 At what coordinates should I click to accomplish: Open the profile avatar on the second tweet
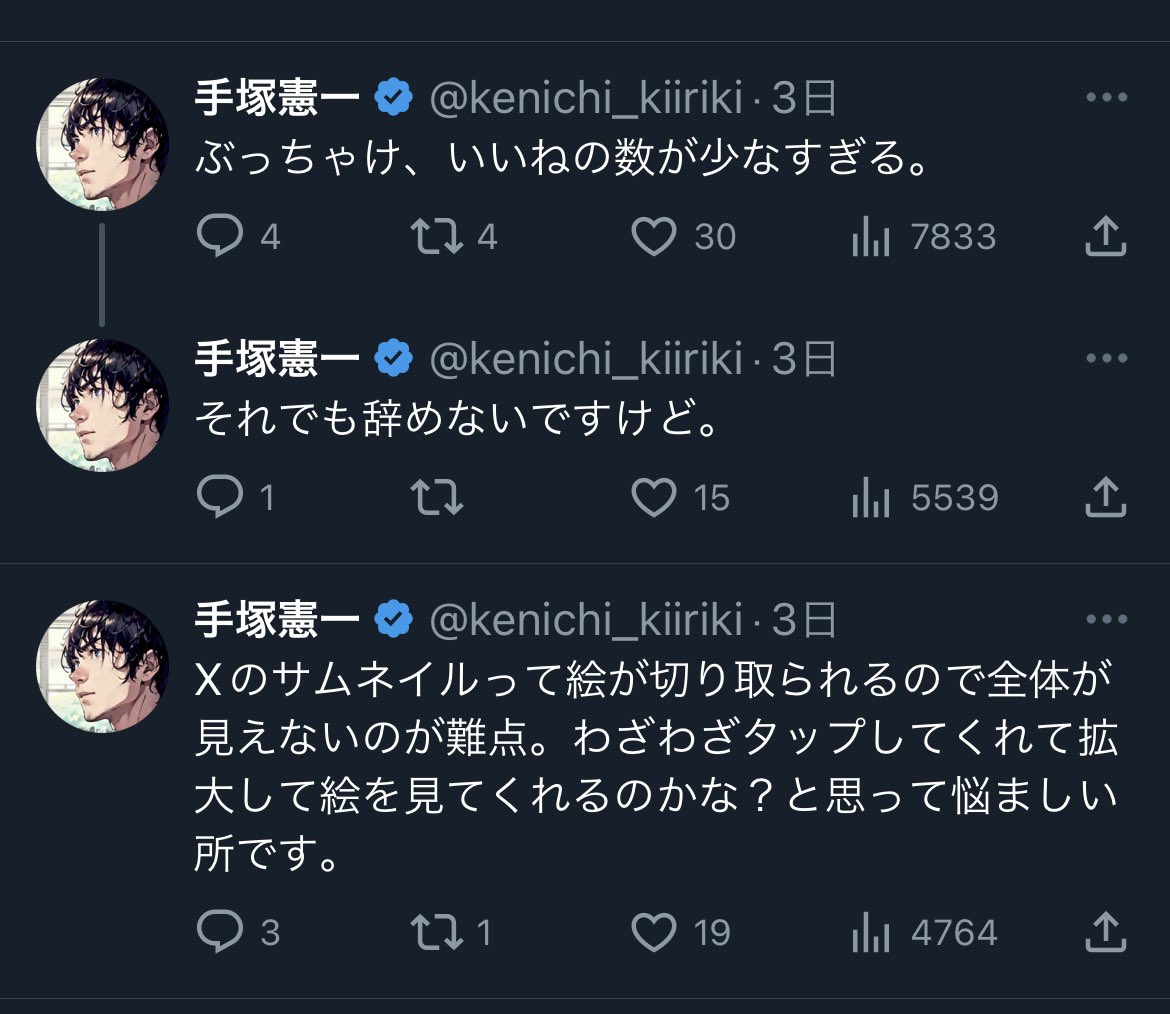(102, 405)
